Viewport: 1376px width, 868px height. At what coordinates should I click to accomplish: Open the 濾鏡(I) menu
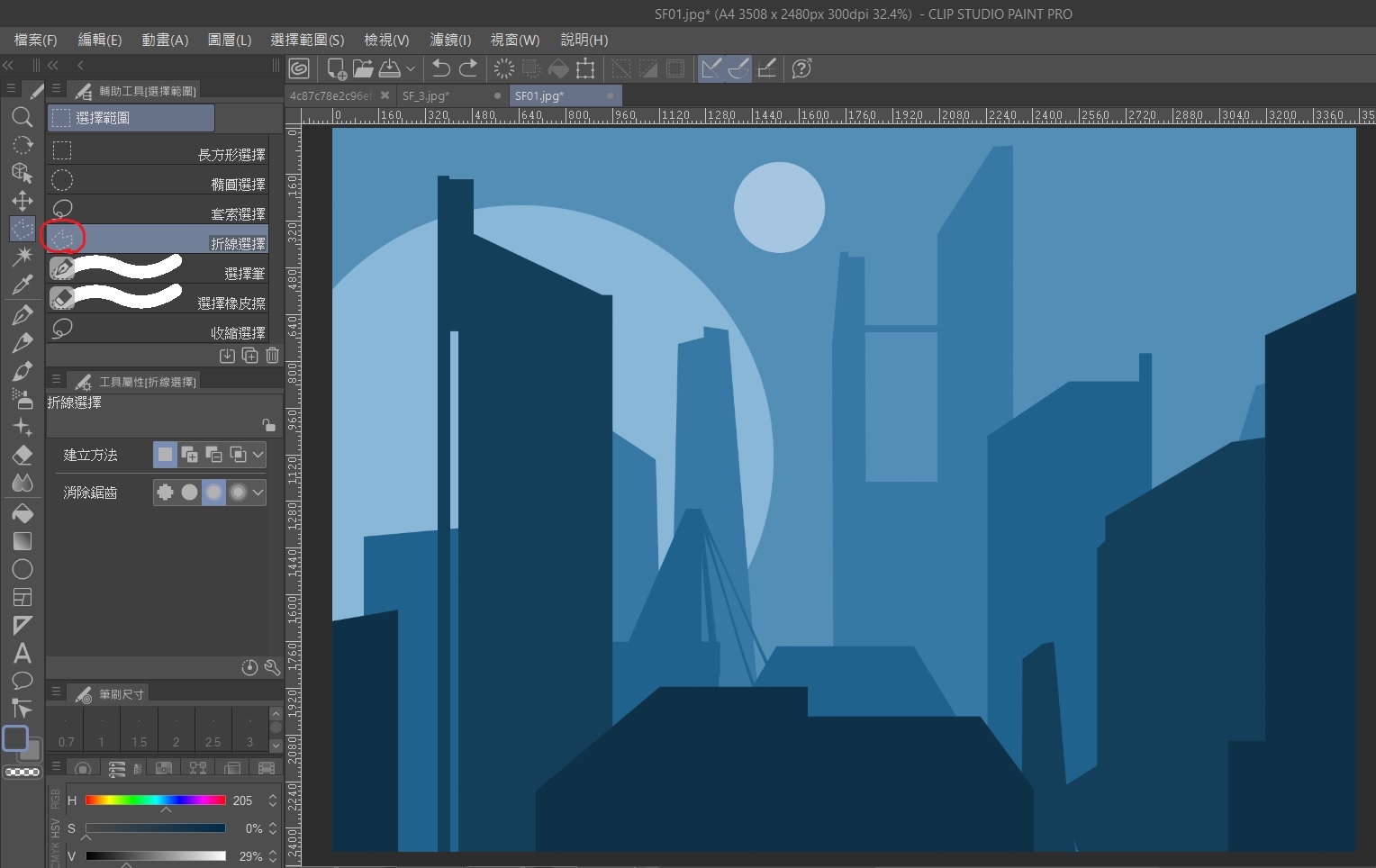coord(450,40)
